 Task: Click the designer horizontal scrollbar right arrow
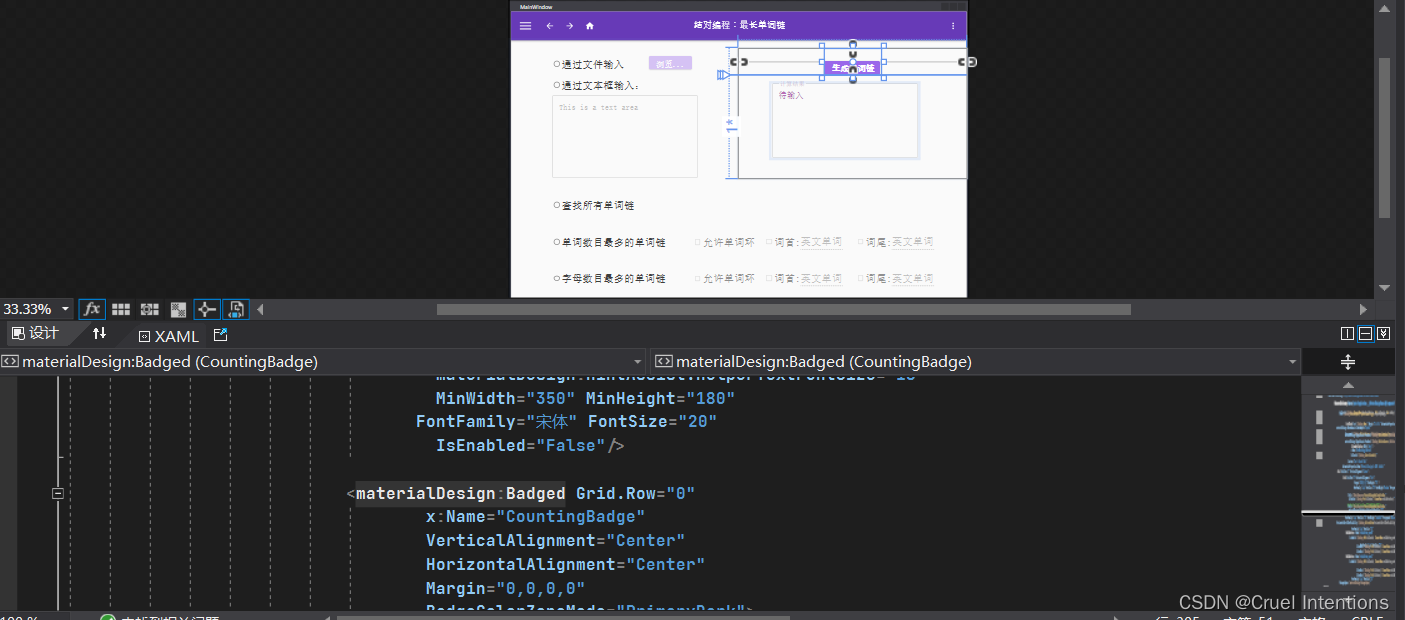1362,309
